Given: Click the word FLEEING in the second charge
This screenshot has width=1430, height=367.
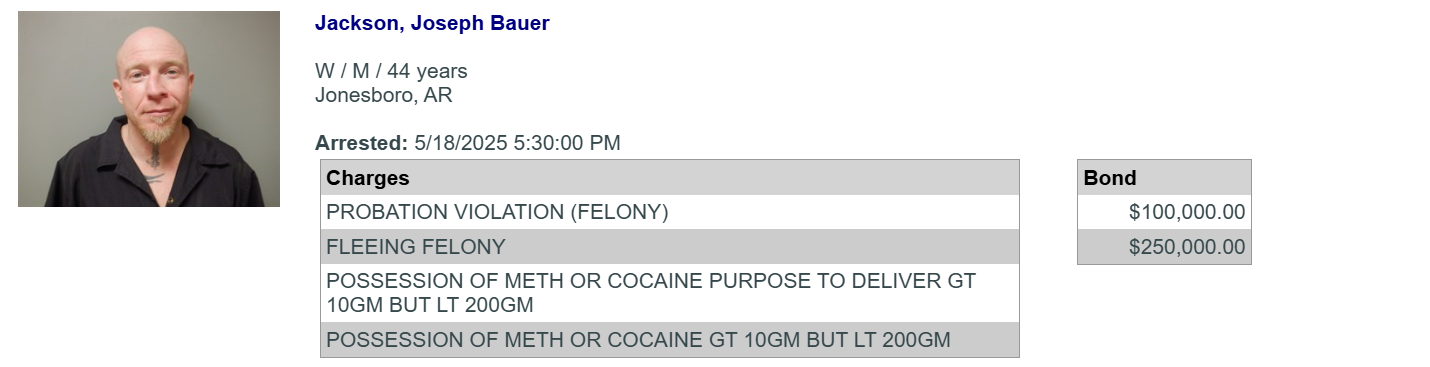Looking at the screenshot, I should pos(371,246).
